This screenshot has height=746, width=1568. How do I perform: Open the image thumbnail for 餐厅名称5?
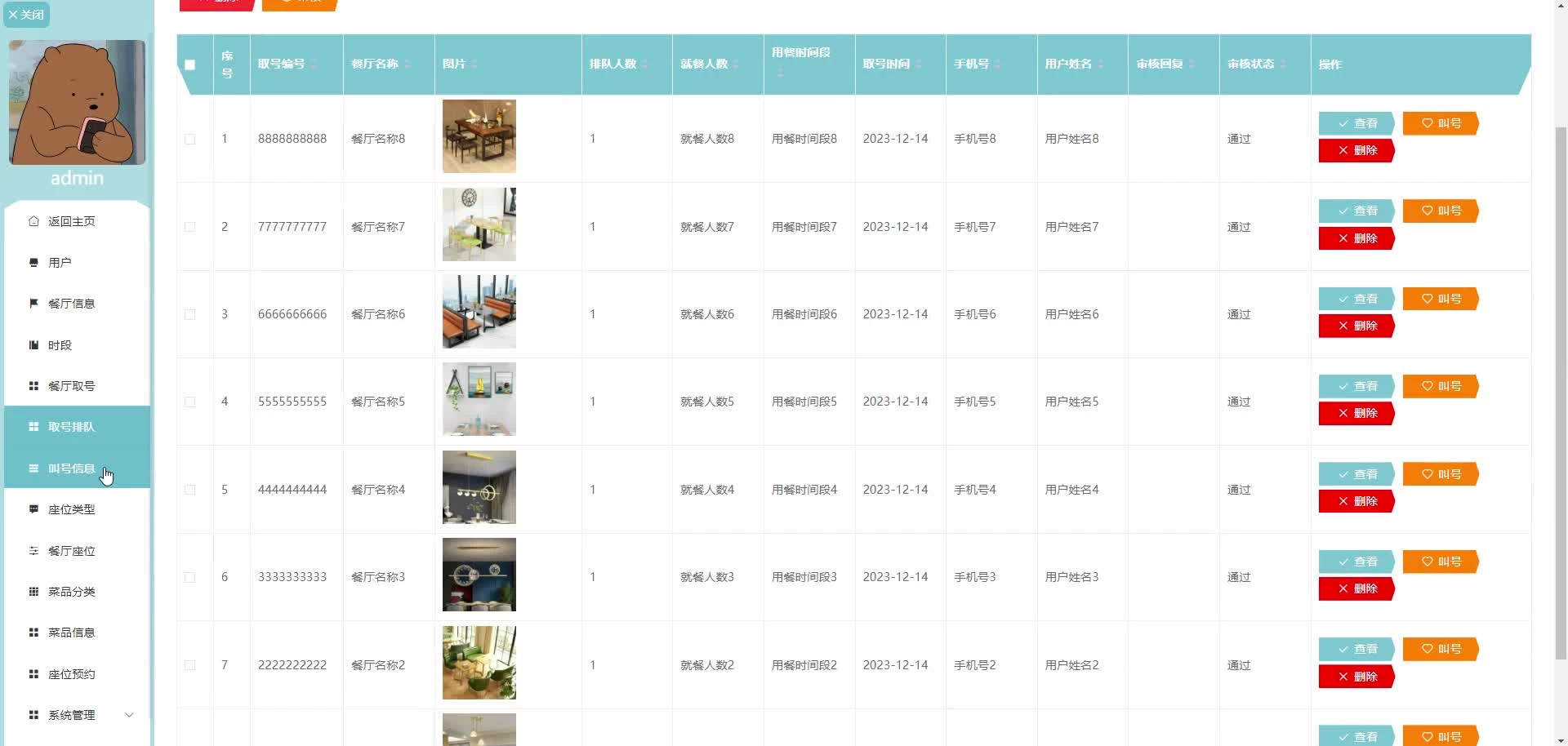[x=479, y=399]
